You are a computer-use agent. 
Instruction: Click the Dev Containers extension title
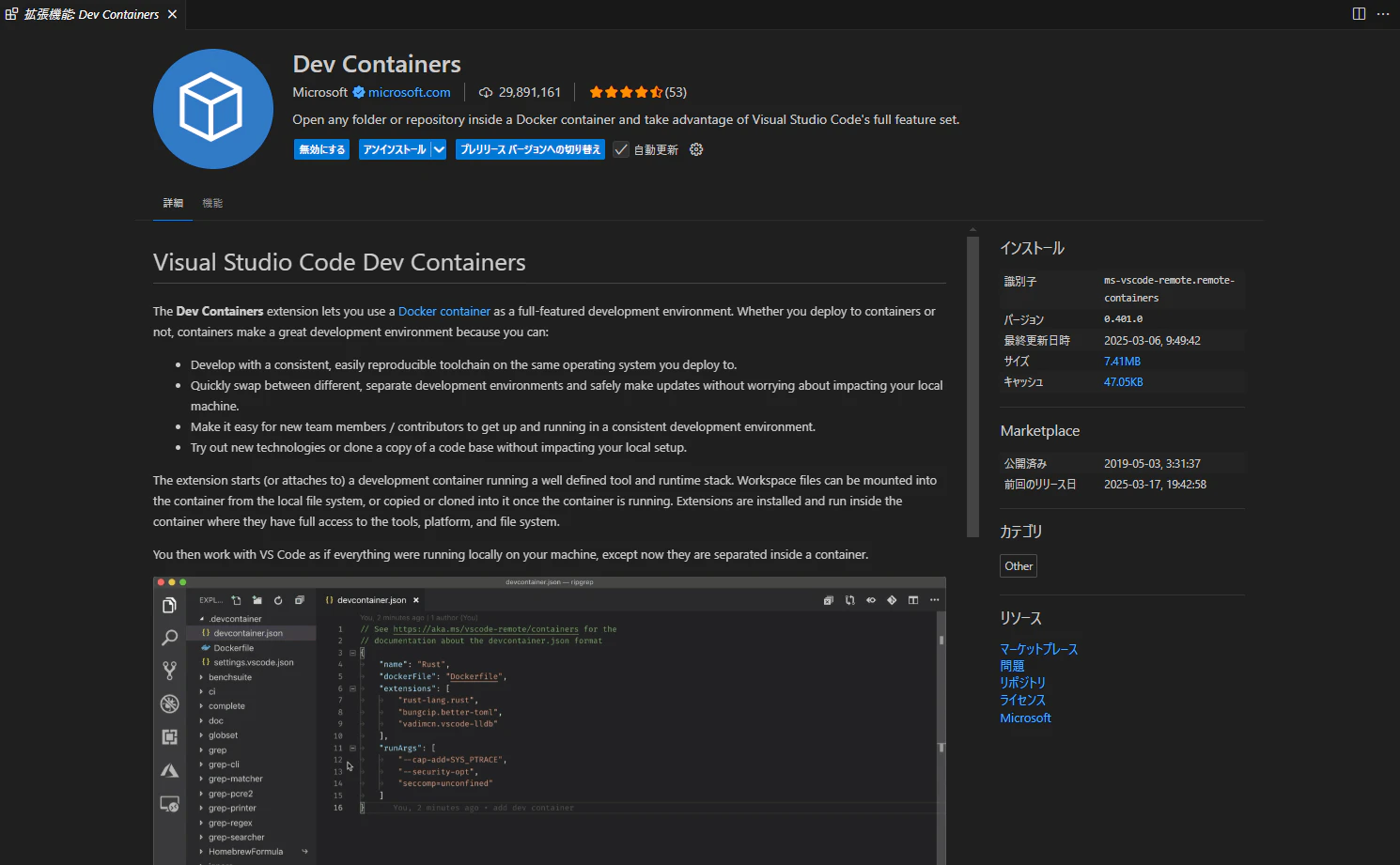click(377, 64)
